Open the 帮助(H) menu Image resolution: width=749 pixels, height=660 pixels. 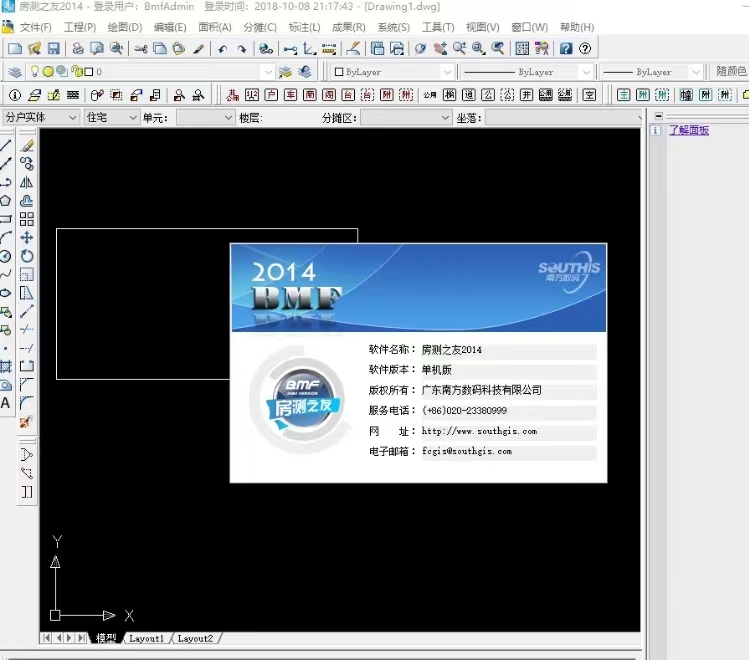point(577,27)
